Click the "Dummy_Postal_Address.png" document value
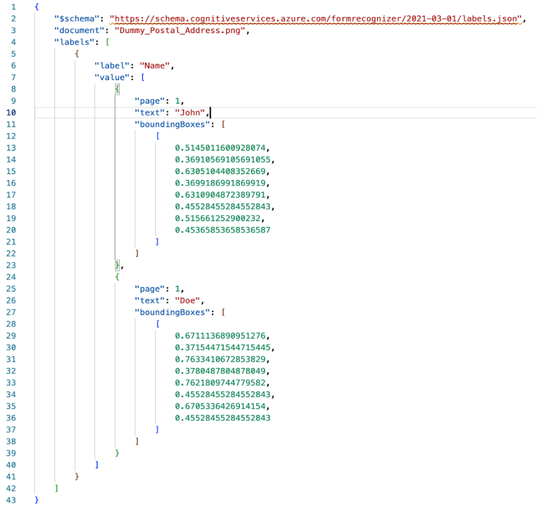The width and height of the screenshot is (537, 508). coord(179,30)
